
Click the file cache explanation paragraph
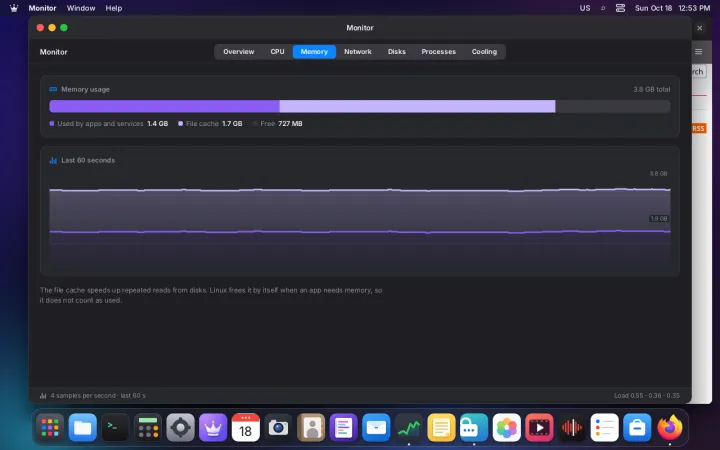coord(211,295)
